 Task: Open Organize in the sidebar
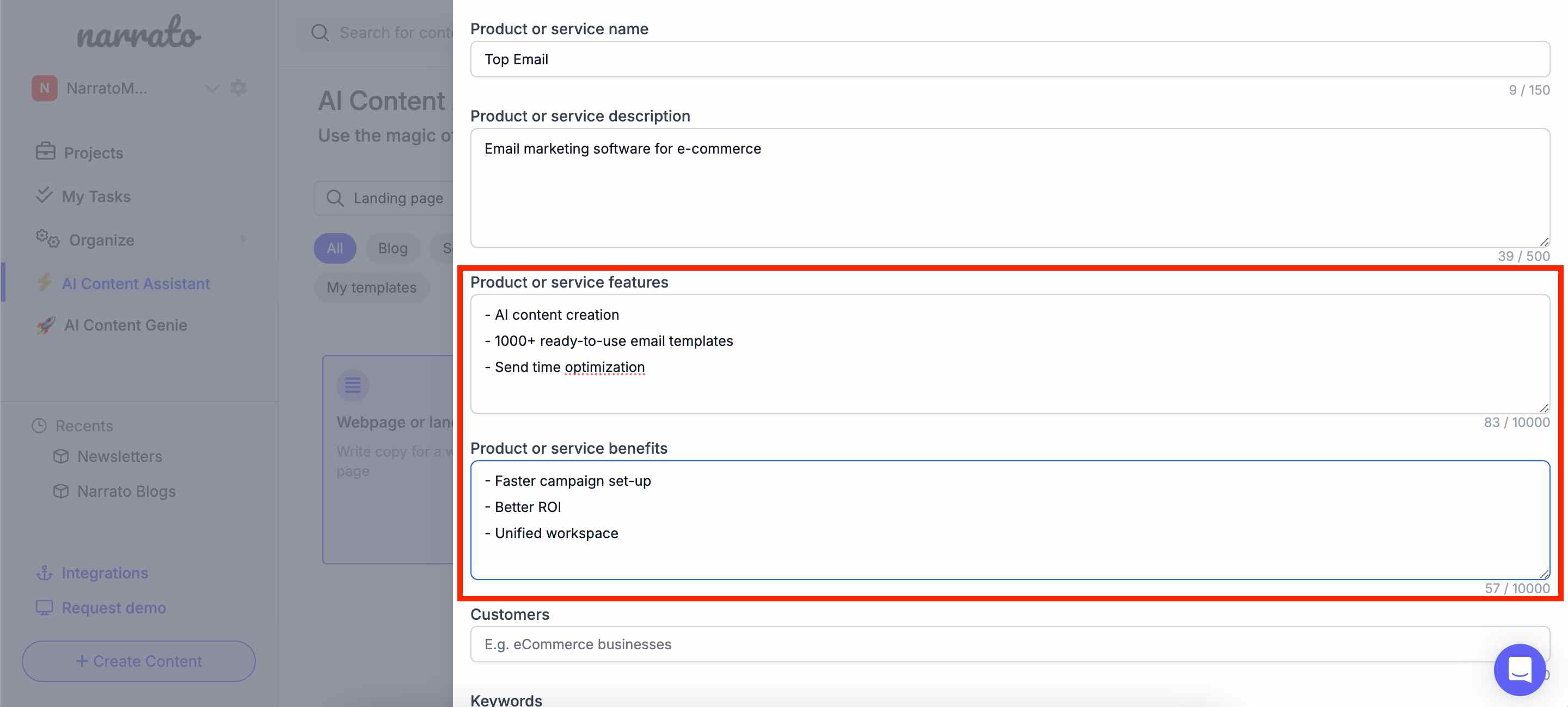(x=102, y=240)
